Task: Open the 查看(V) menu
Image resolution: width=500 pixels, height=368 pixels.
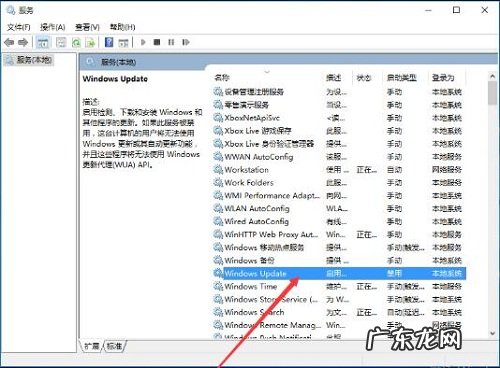Action: (87, 27)
